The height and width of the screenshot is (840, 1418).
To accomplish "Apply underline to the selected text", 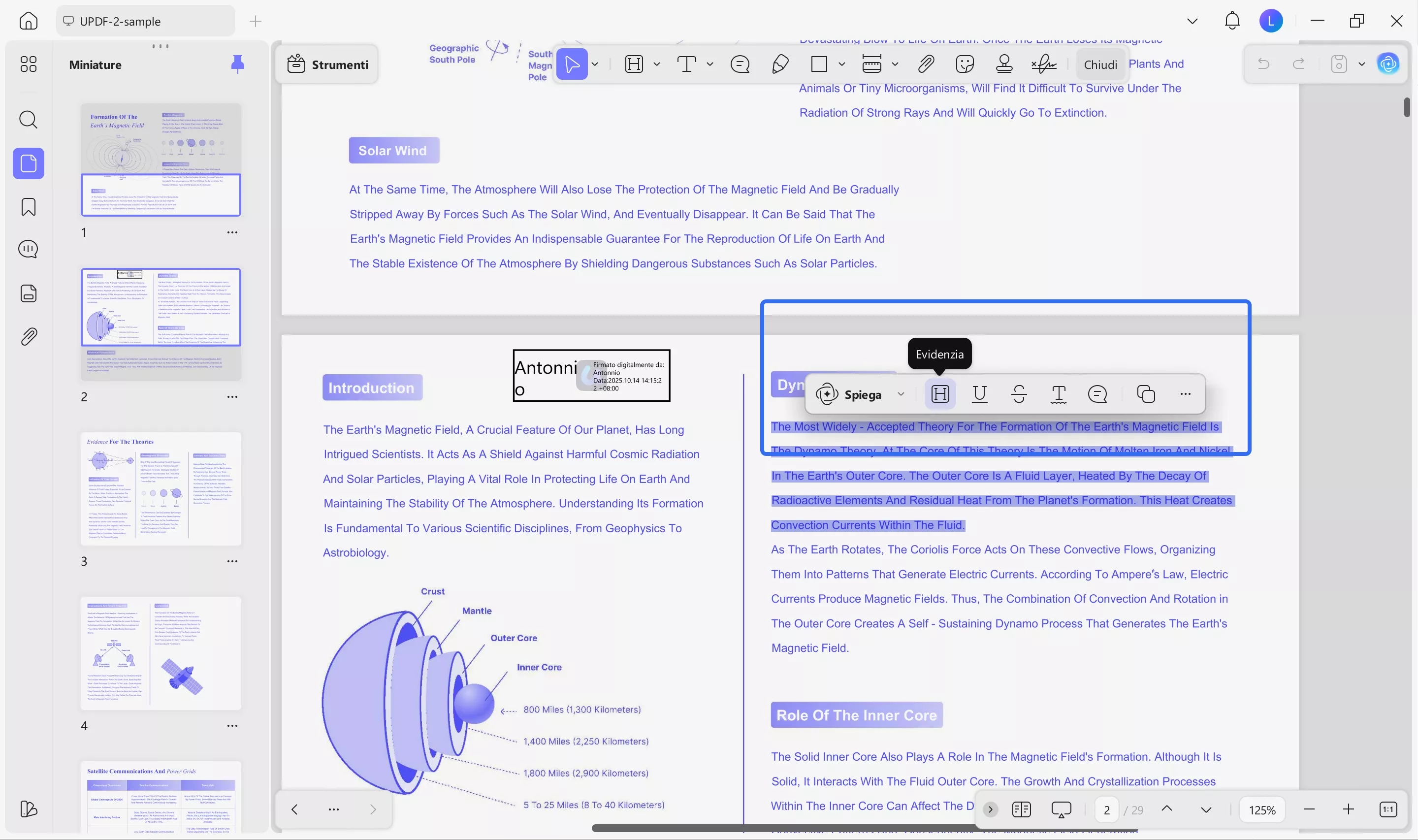I will tap(979, 393).
